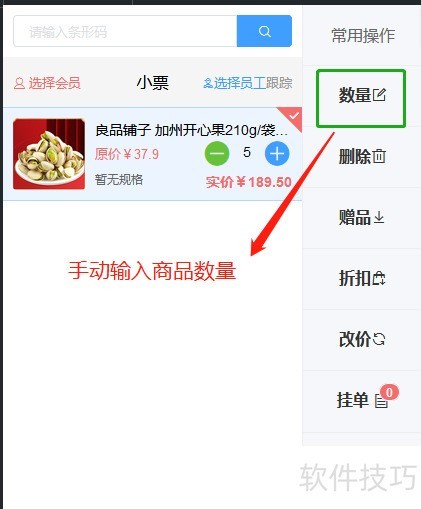The height and width of the screenshot is (509, 421).
Task: Click the 常用操作 panel header
Action: [x=363, y=35]
